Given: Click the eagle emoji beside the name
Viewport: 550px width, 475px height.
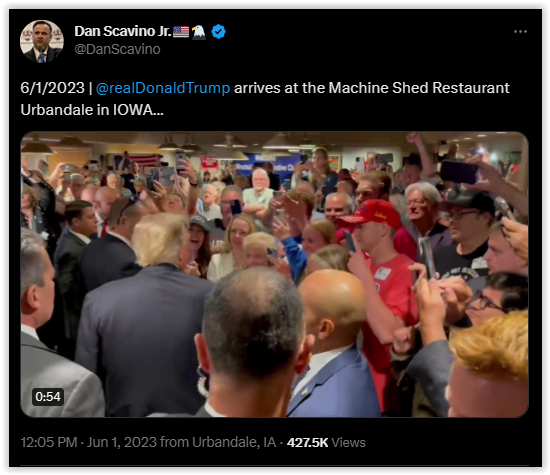Looking at the screenshot, I should pos(199,32).
